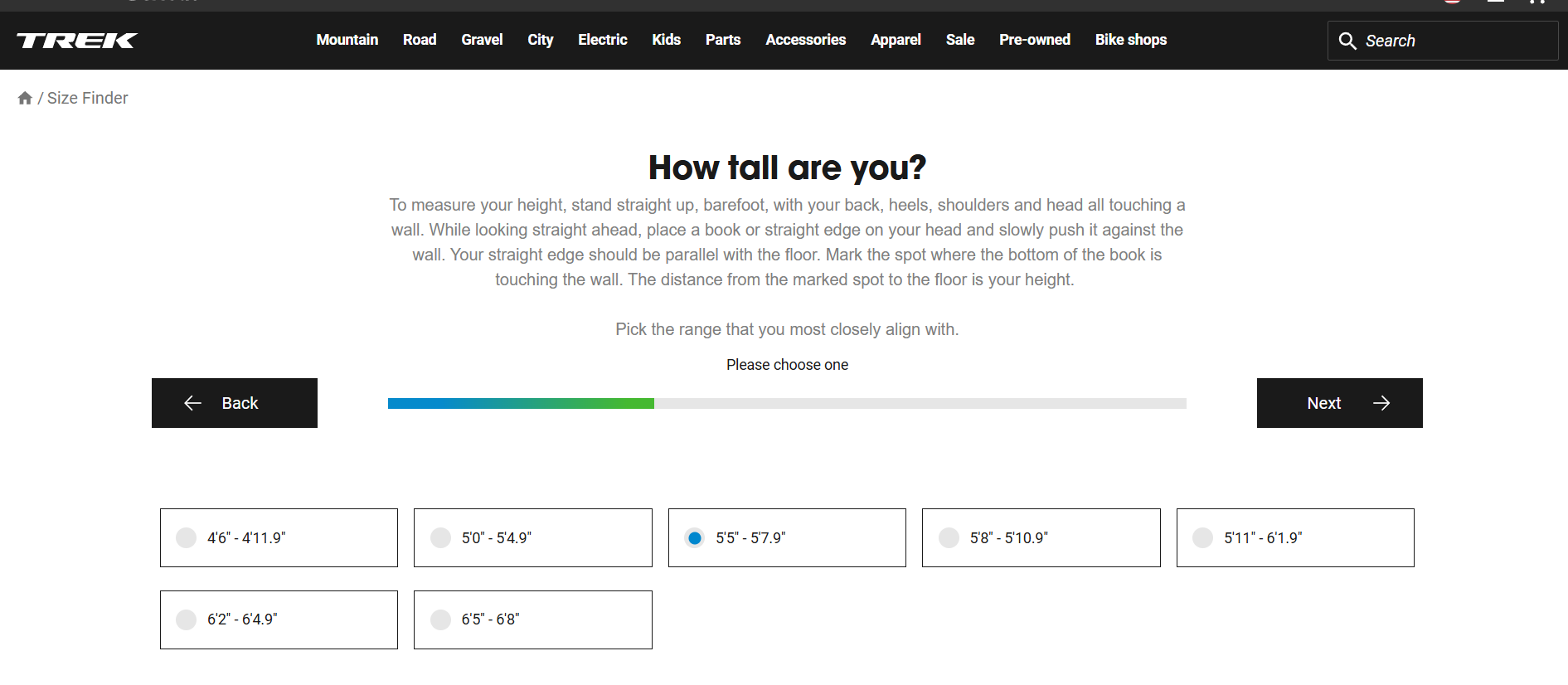The height and width of the screenshot is (685, 1568).
Task: Open the Mountain bikes menu
Action: [347, 40]
